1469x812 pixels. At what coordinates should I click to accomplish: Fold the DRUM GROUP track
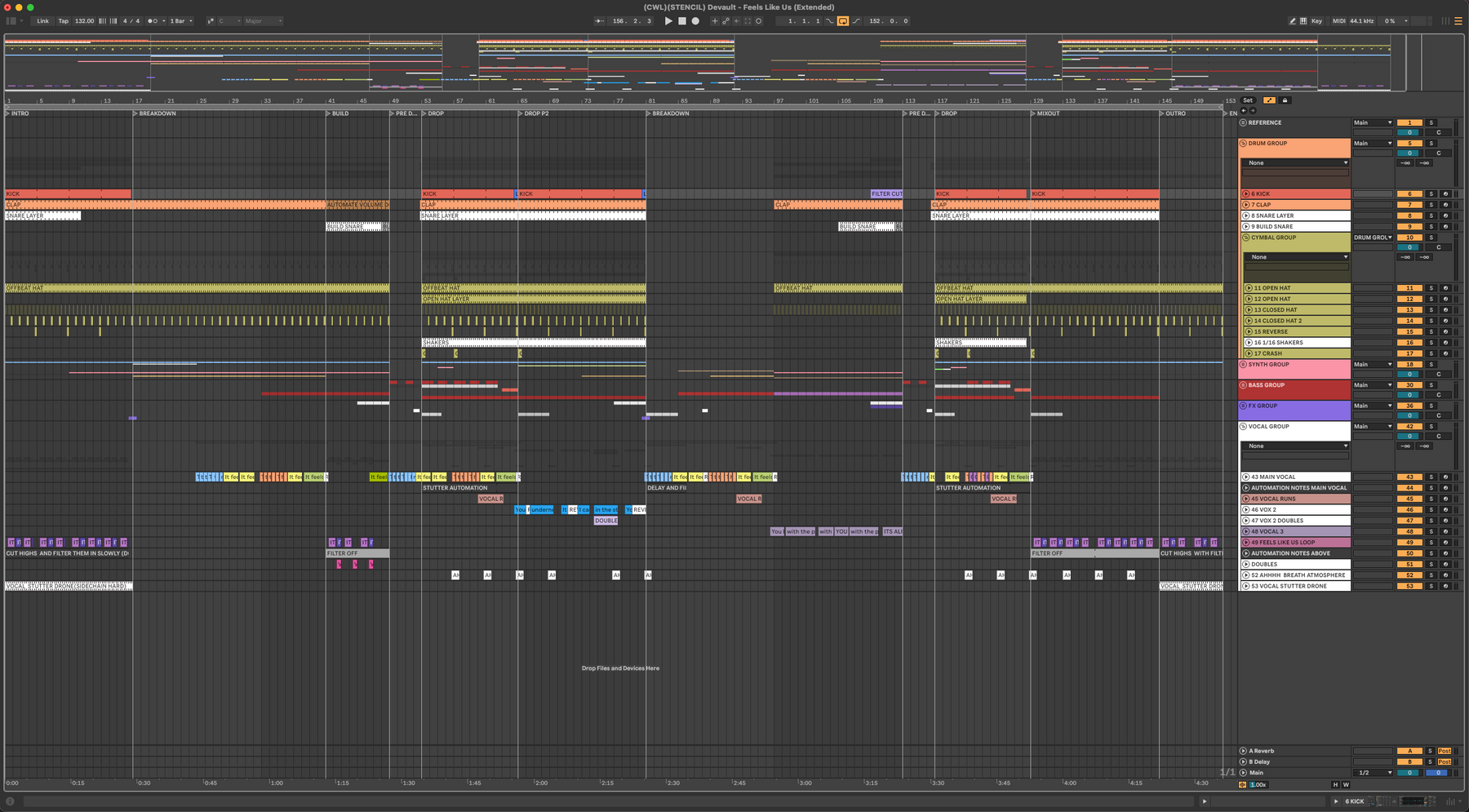tap(1243, 144)
